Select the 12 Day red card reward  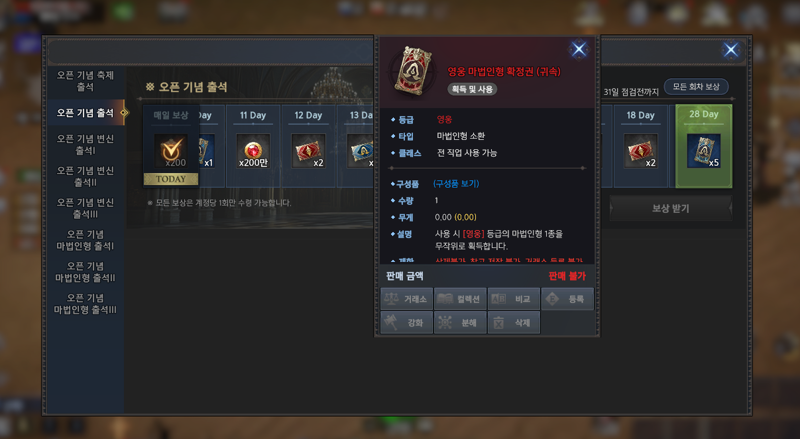[308, 151]
